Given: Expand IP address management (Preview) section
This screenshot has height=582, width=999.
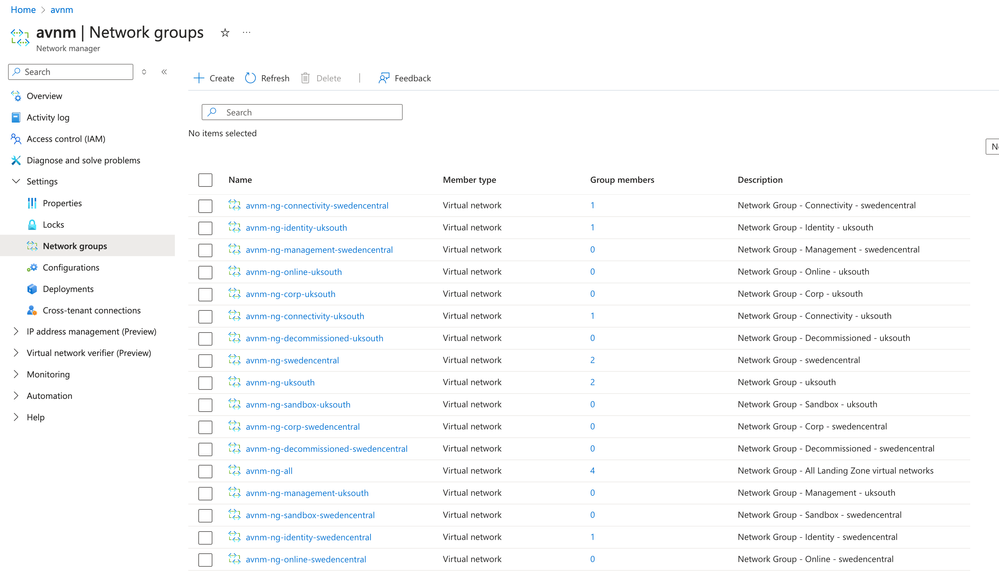Looking at the screenshot, I should point(16,331).
